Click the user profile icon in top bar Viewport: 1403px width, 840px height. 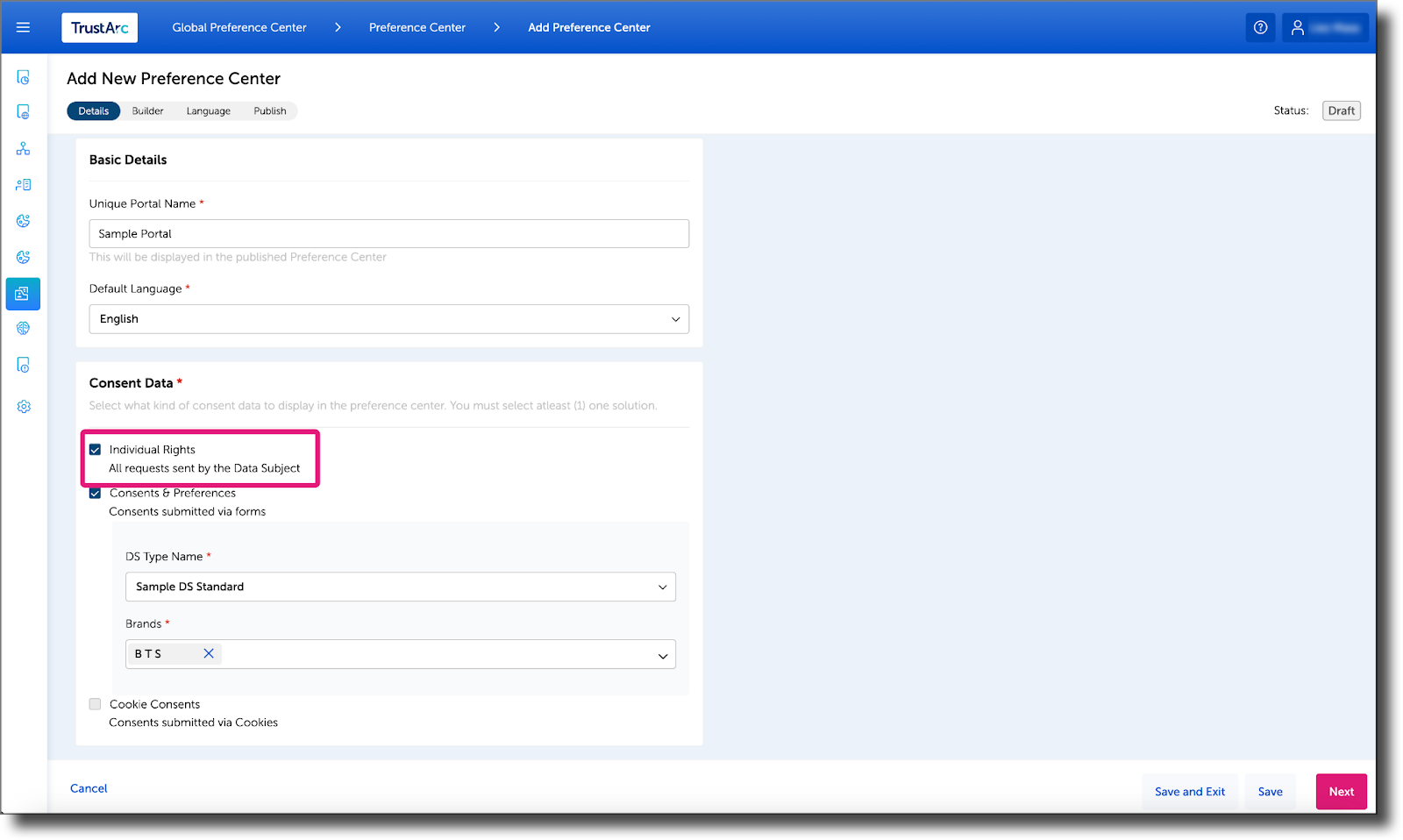(x=1297, y=27)
